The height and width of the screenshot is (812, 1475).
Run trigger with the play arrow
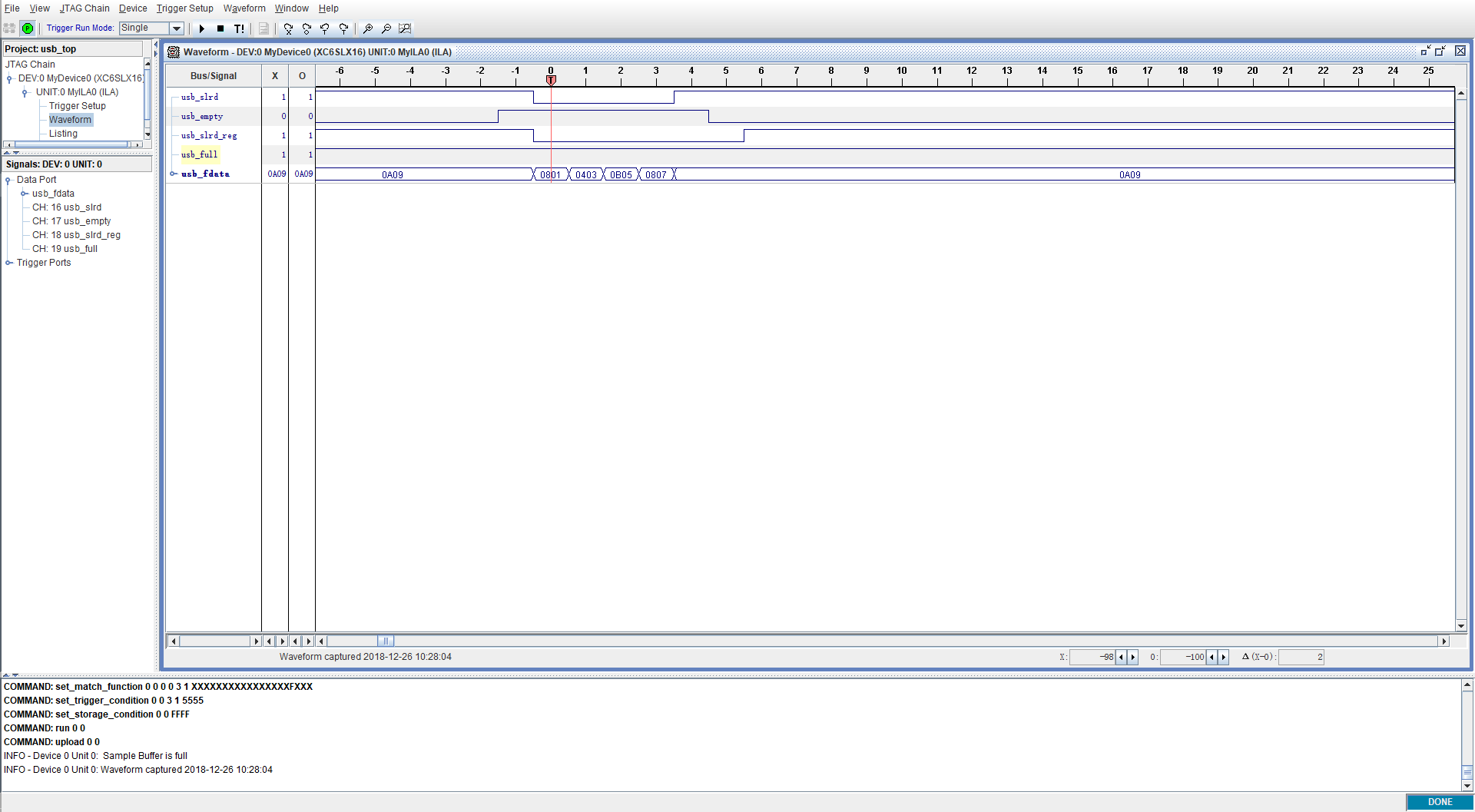click(x=202, y=28)
